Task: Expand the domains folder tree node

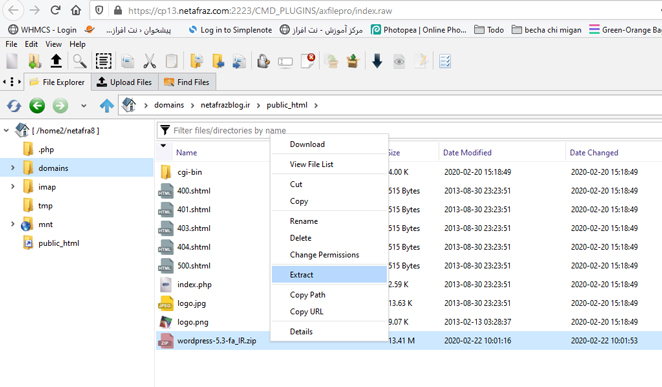Action: tap(13, 168)
